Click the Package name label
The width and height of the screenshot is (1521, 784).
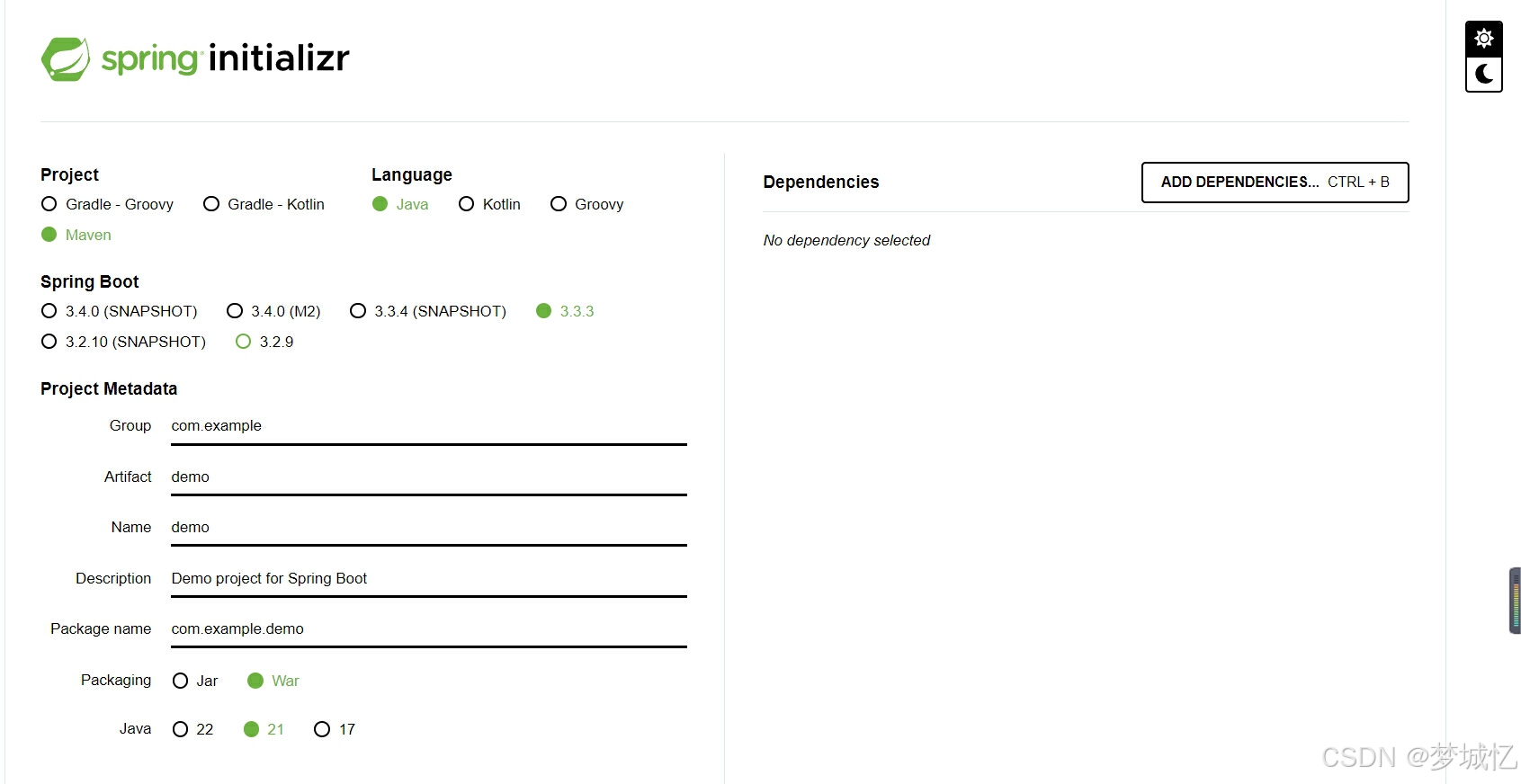(x=101, y=628)
